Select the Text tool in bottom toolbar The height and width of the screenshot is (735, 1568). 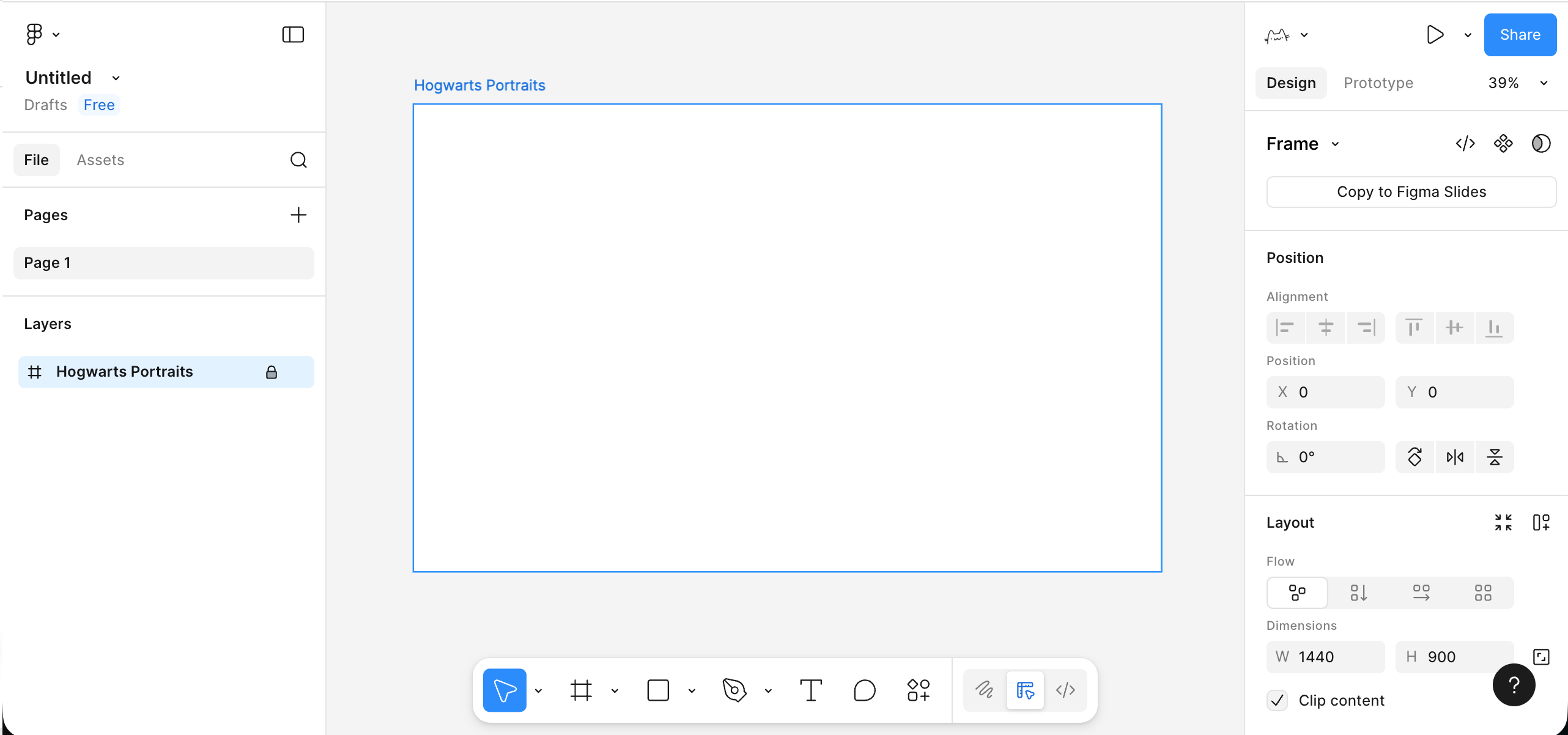coord(811,690)
